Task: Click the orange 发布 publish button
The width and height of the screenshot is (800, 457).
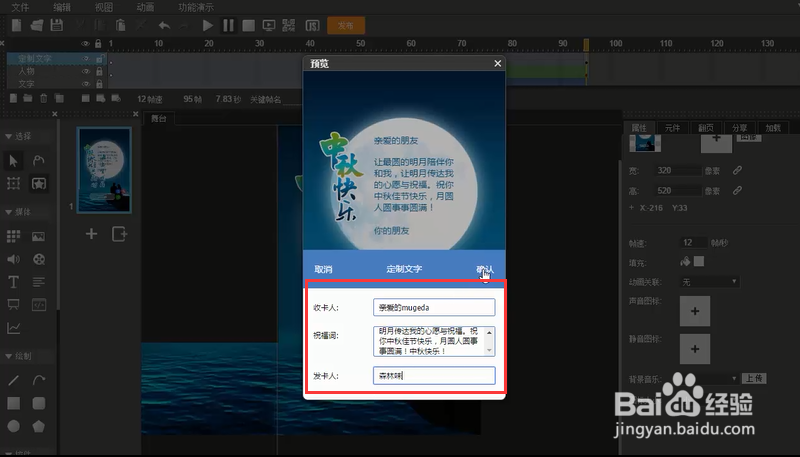Action: coord(346,25)
